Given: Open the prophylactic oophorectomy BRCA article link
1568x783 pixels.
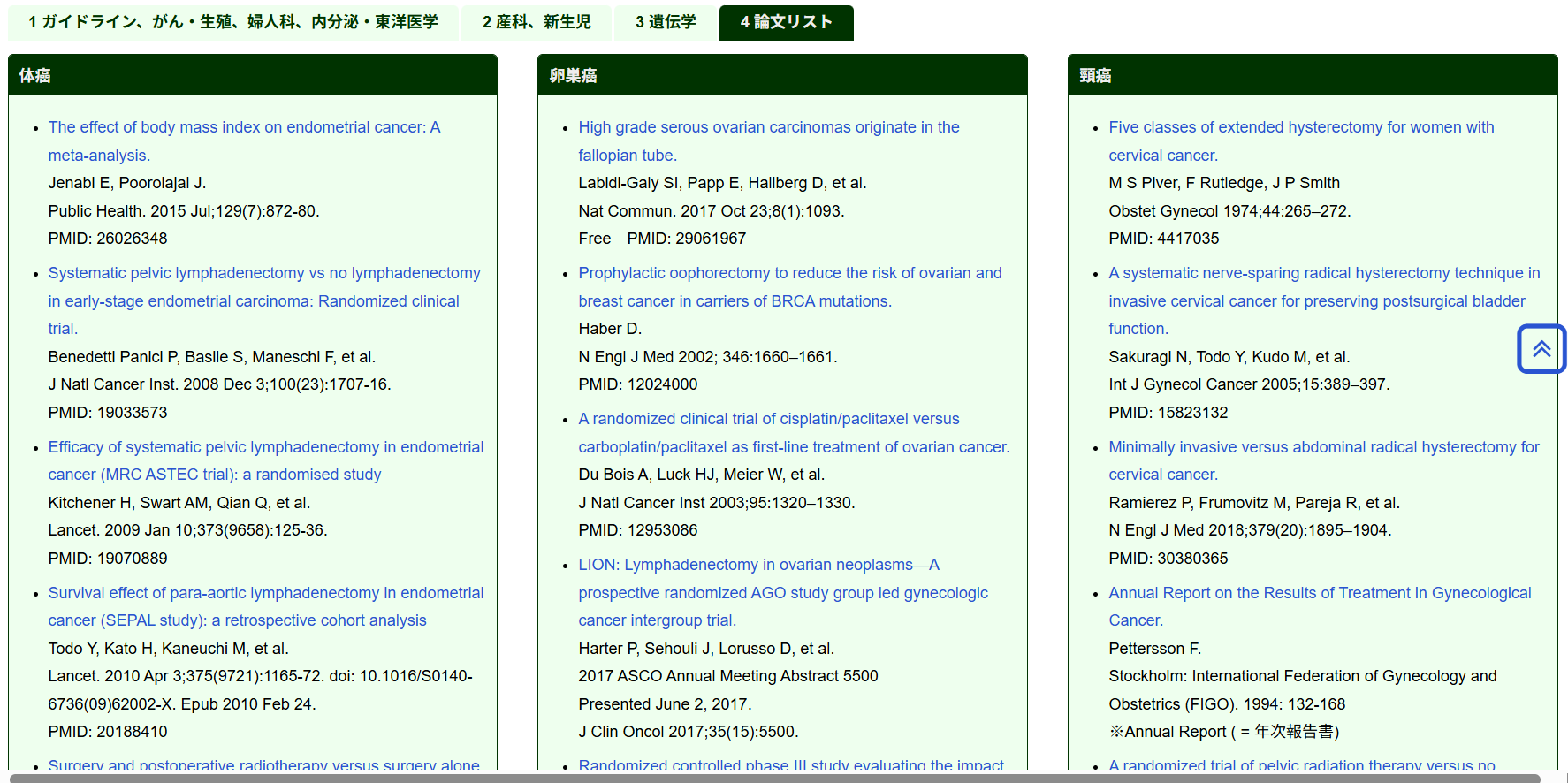Looking at the screenshot, I should 789,273.
